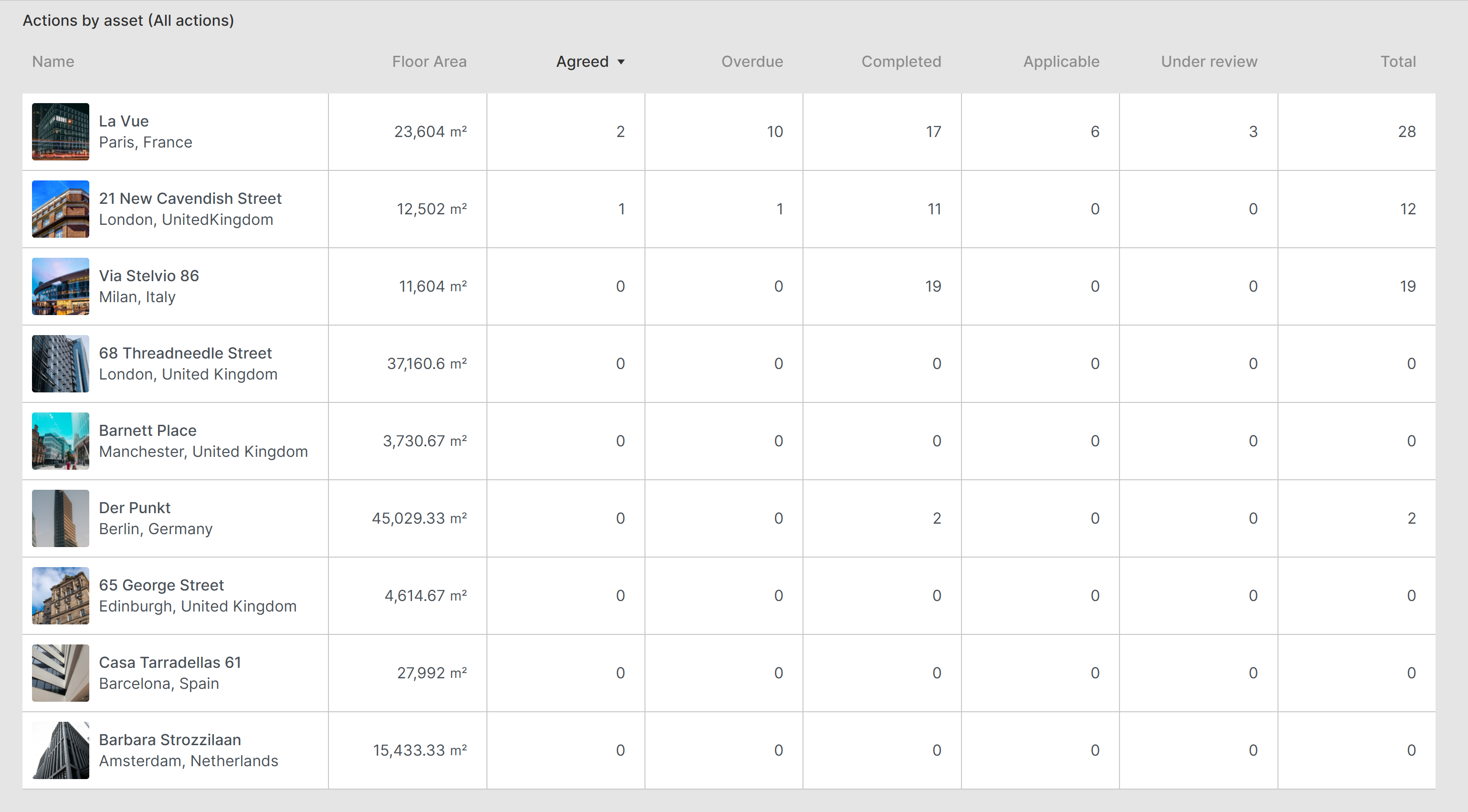
Task: Select the 65 George Street thumbnail
Action: click(61, 595)
